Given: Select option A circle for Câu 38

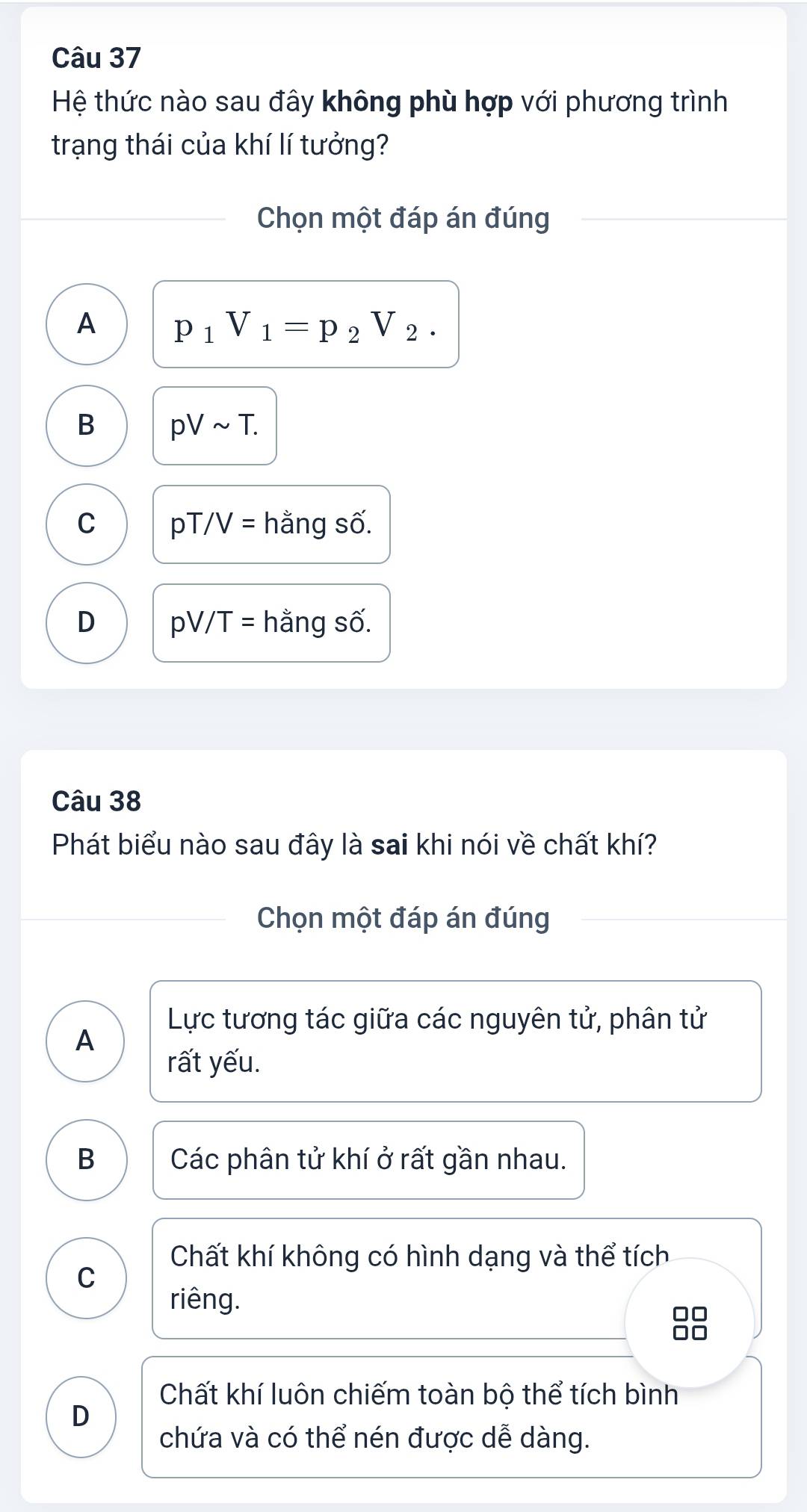Looking at the screenshot, I should pos(87,1041).
